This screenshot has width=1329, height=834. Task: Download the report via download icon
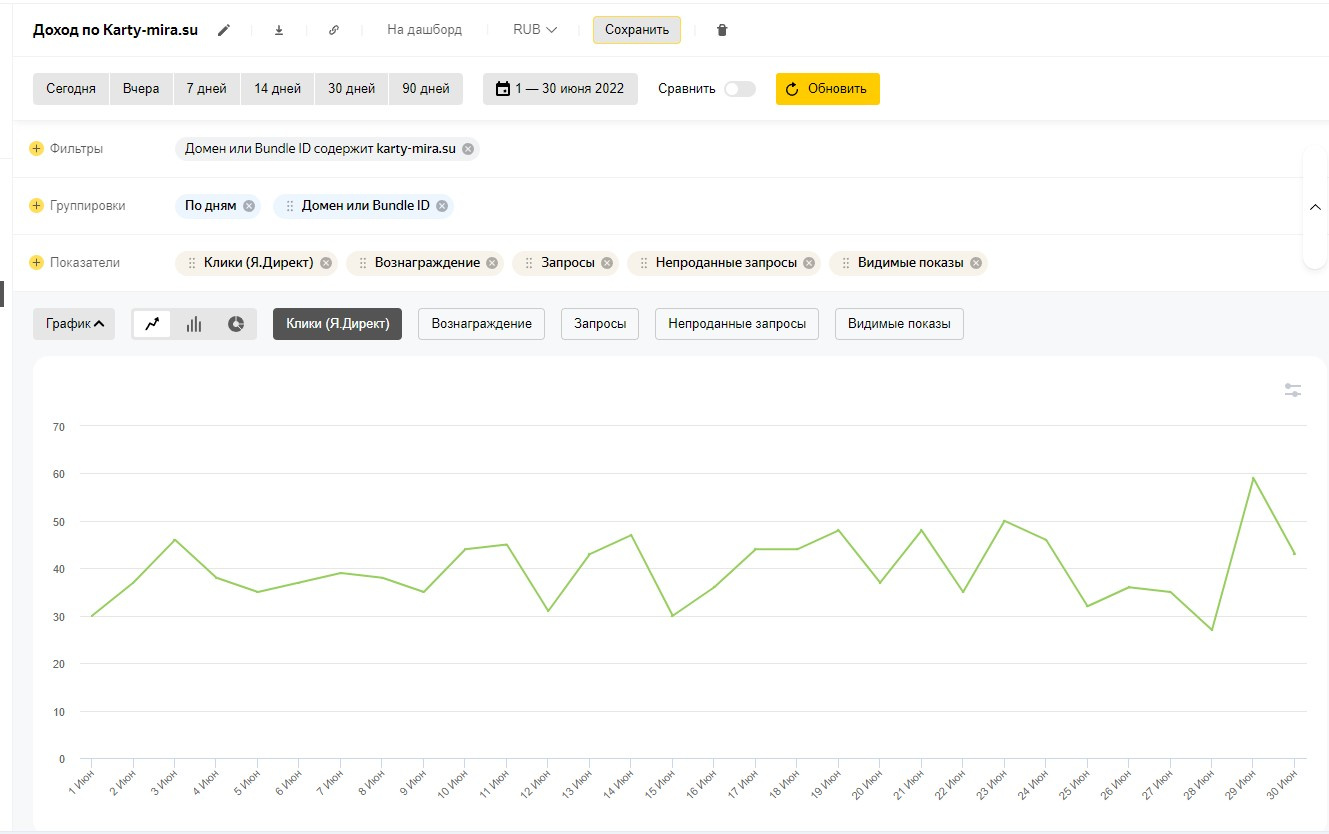pyautogui.click(x=279, y=30)
